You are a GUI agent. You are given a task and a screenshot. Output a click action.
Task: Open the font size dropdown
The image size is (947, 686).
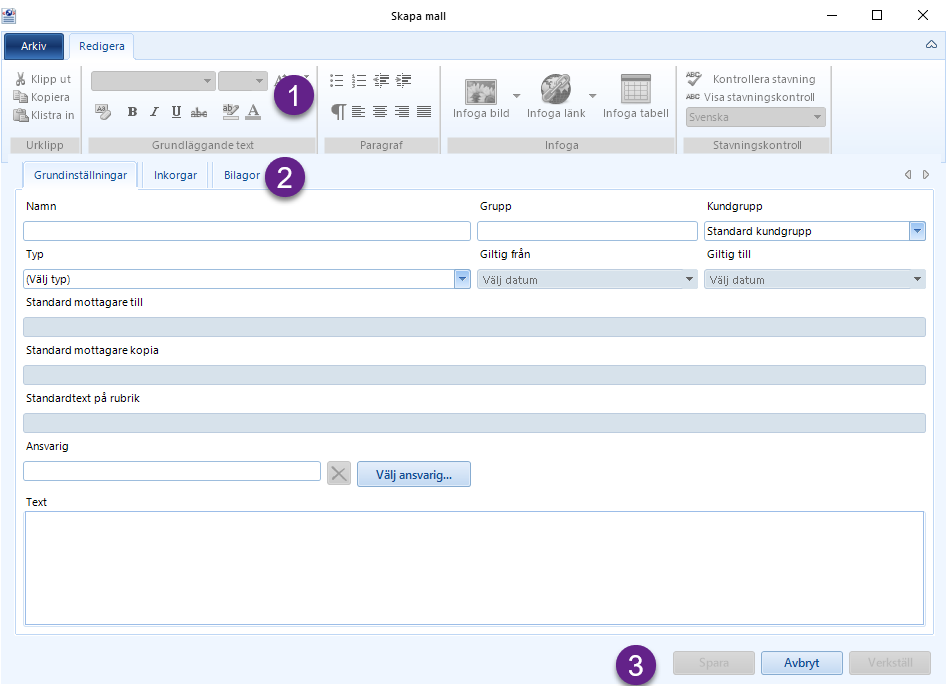coord(259,81)
